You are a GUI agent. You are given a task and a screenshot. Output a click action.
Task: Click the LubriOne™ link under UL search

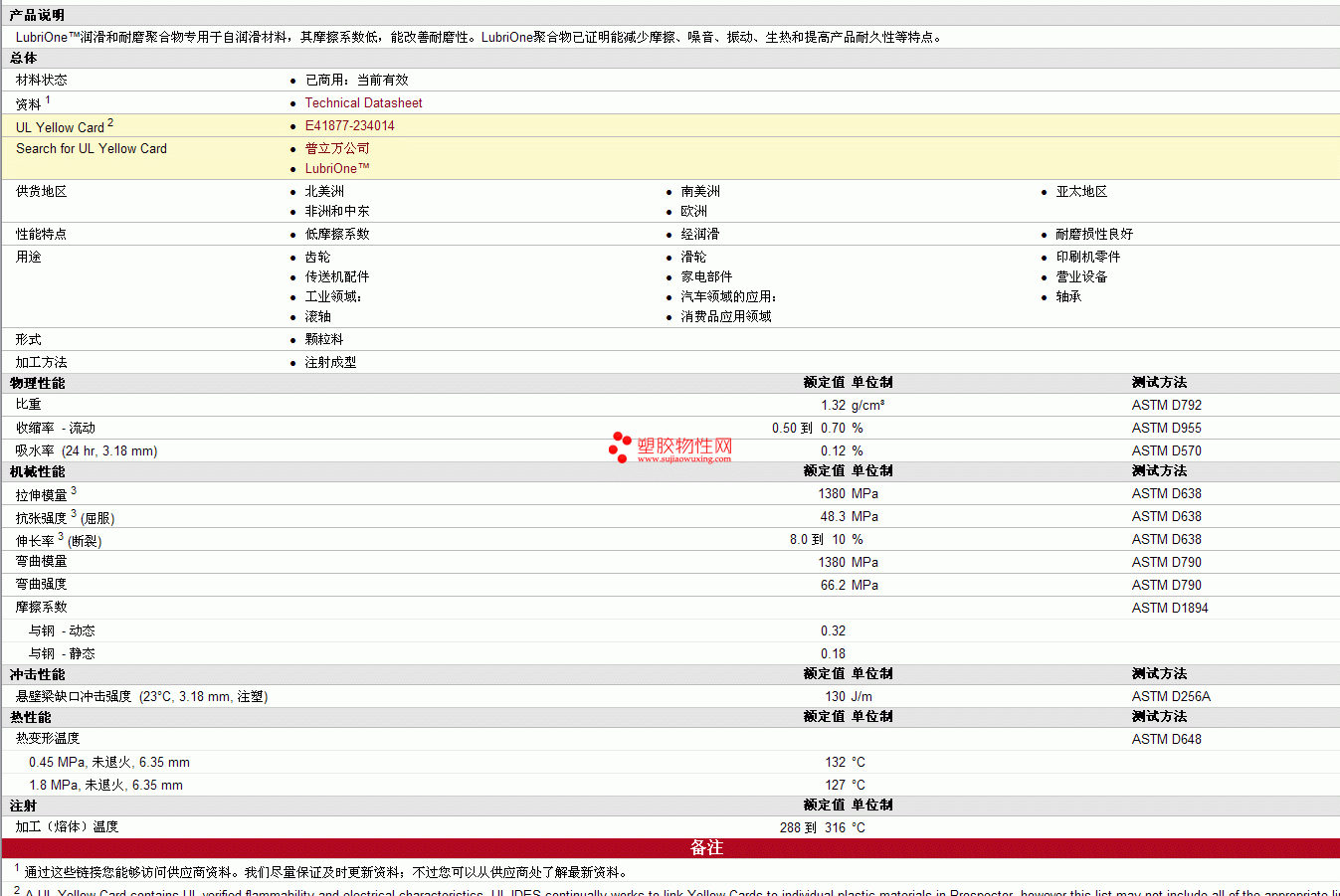[x=337, y=168]
